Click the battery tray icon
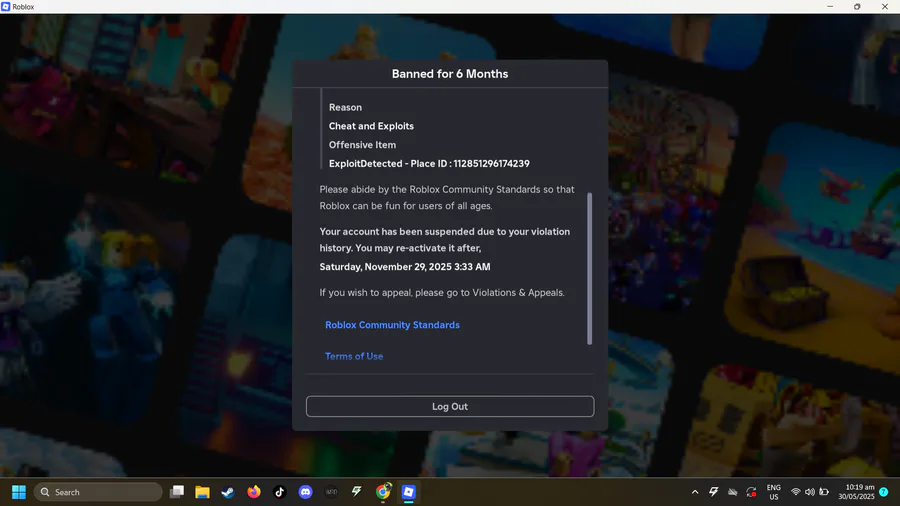900x506 pixels. (x=824, y=492)
